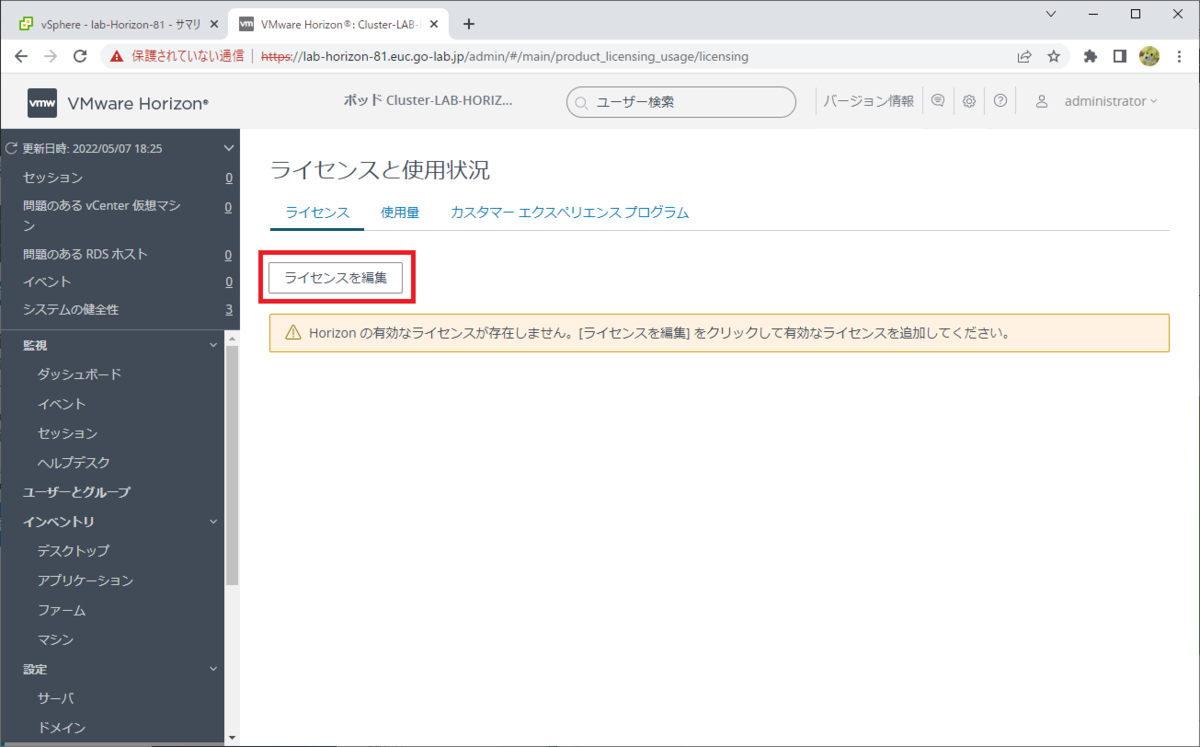This screenshot has height=747, width=1200.
Task: Open a new browser tab with plus button
Action: pos(469,24)
